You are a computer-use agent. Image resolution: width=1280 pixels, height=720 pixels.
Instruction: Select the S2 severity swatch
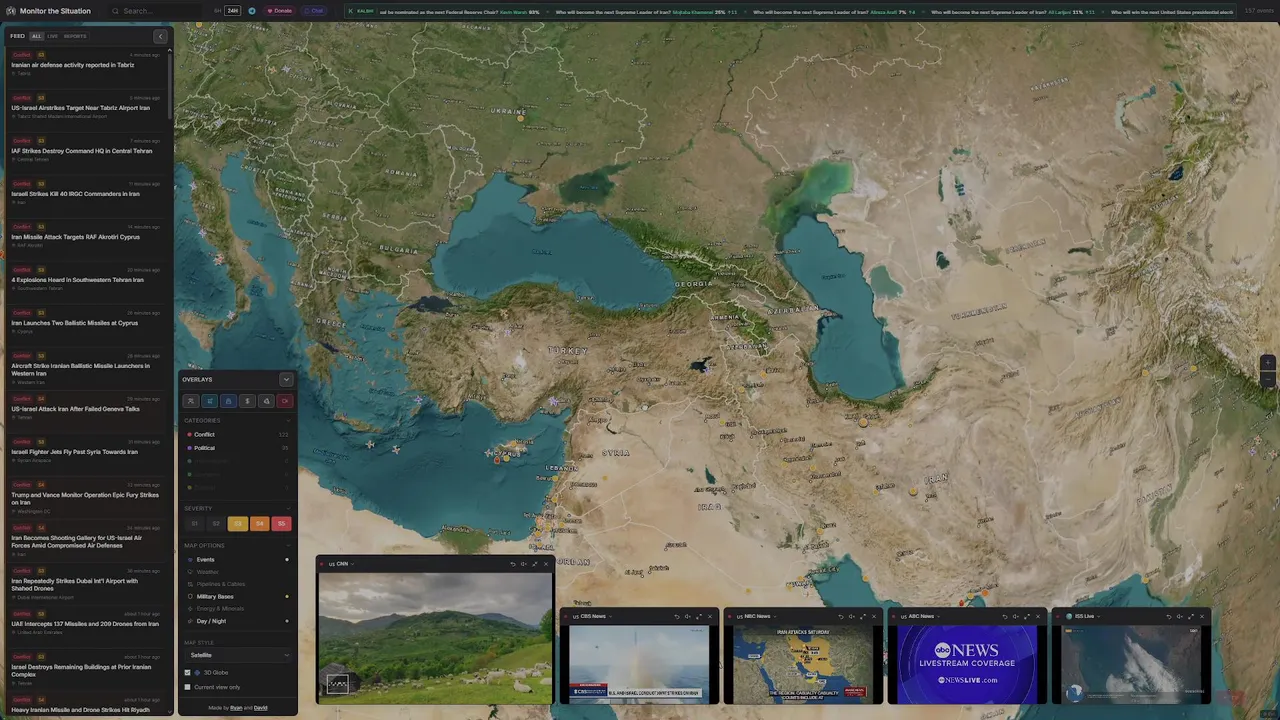pos(216,524)
